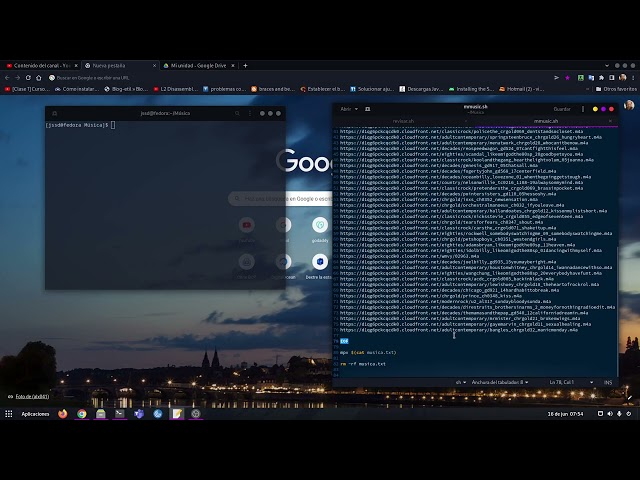Open volume control in system tray
The width and height of the screenshot is (640, 480).
pos(610,414)
